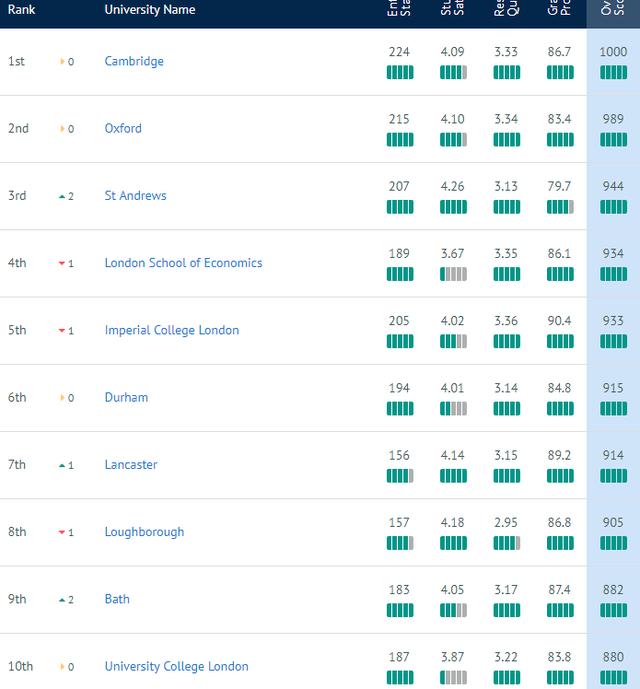Sort by the Rank column header
The height and width of the screenshot is (689, 640).
(x=21, y=10)
